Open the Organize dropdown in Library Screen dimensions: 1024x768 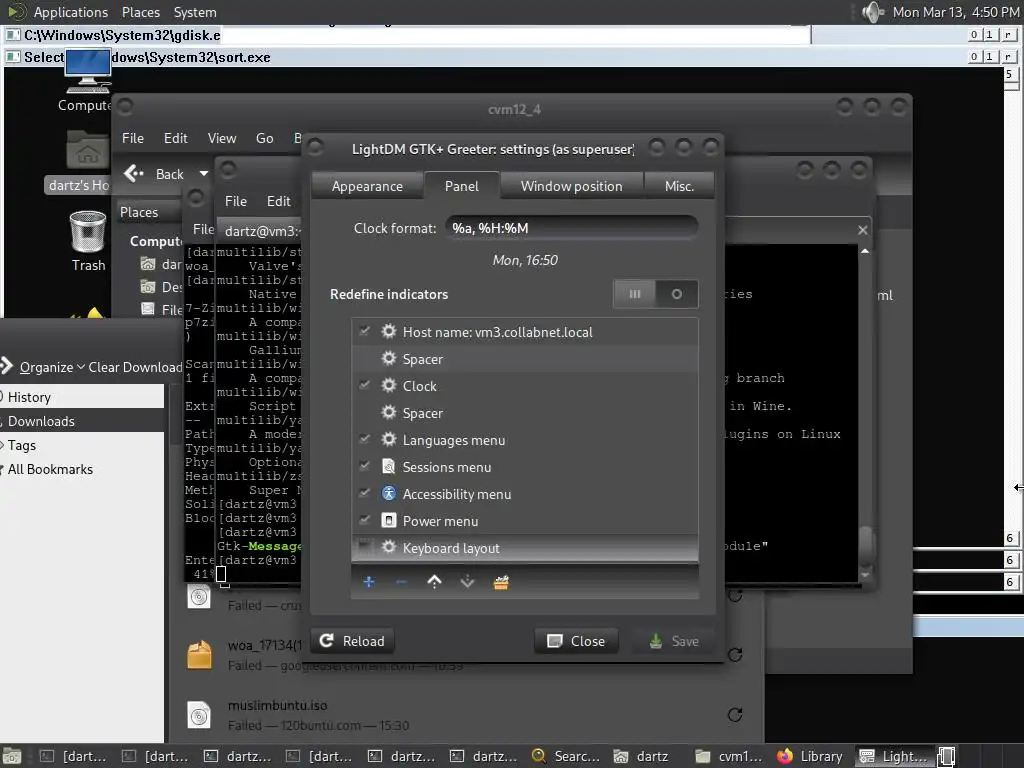(x=52, y=367)
